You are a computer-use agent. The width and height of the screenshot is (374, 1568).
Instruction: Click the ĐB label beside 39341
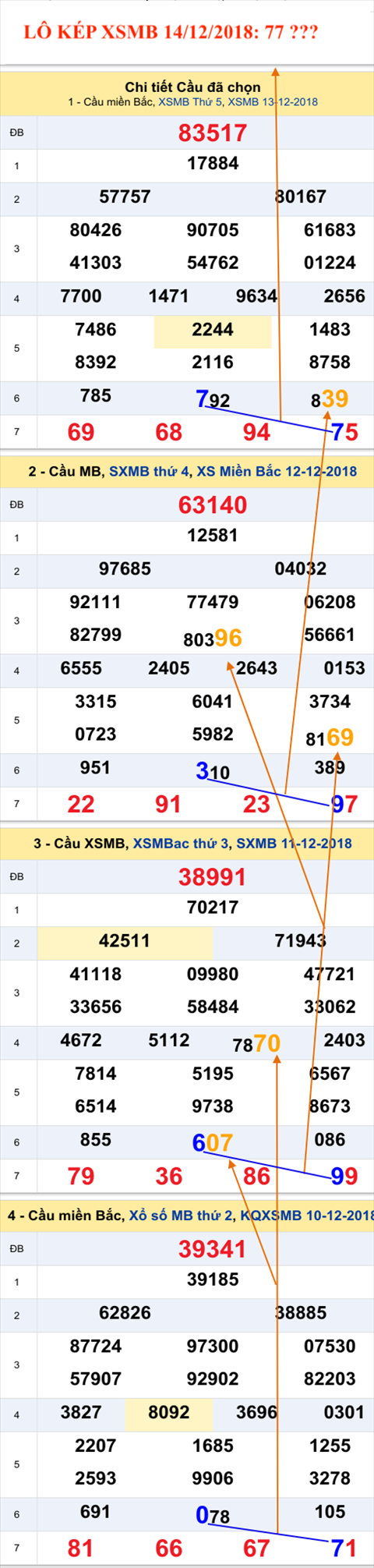pos(16,1248)
